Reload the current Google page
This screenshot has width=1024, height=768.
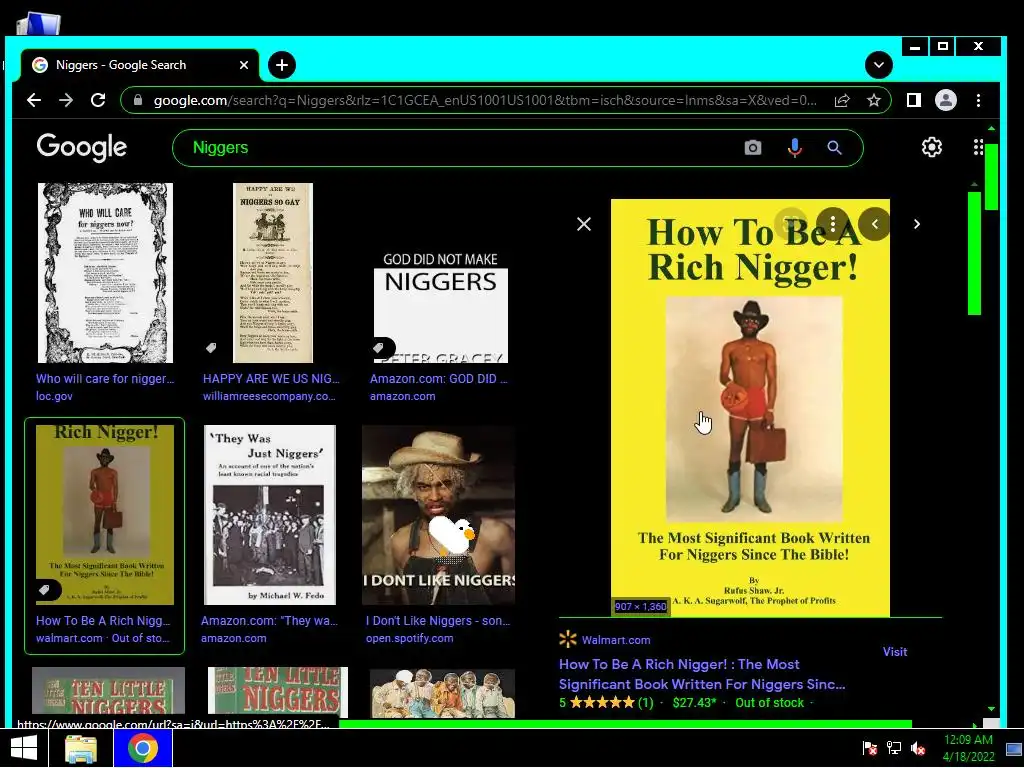pos(98,100)
